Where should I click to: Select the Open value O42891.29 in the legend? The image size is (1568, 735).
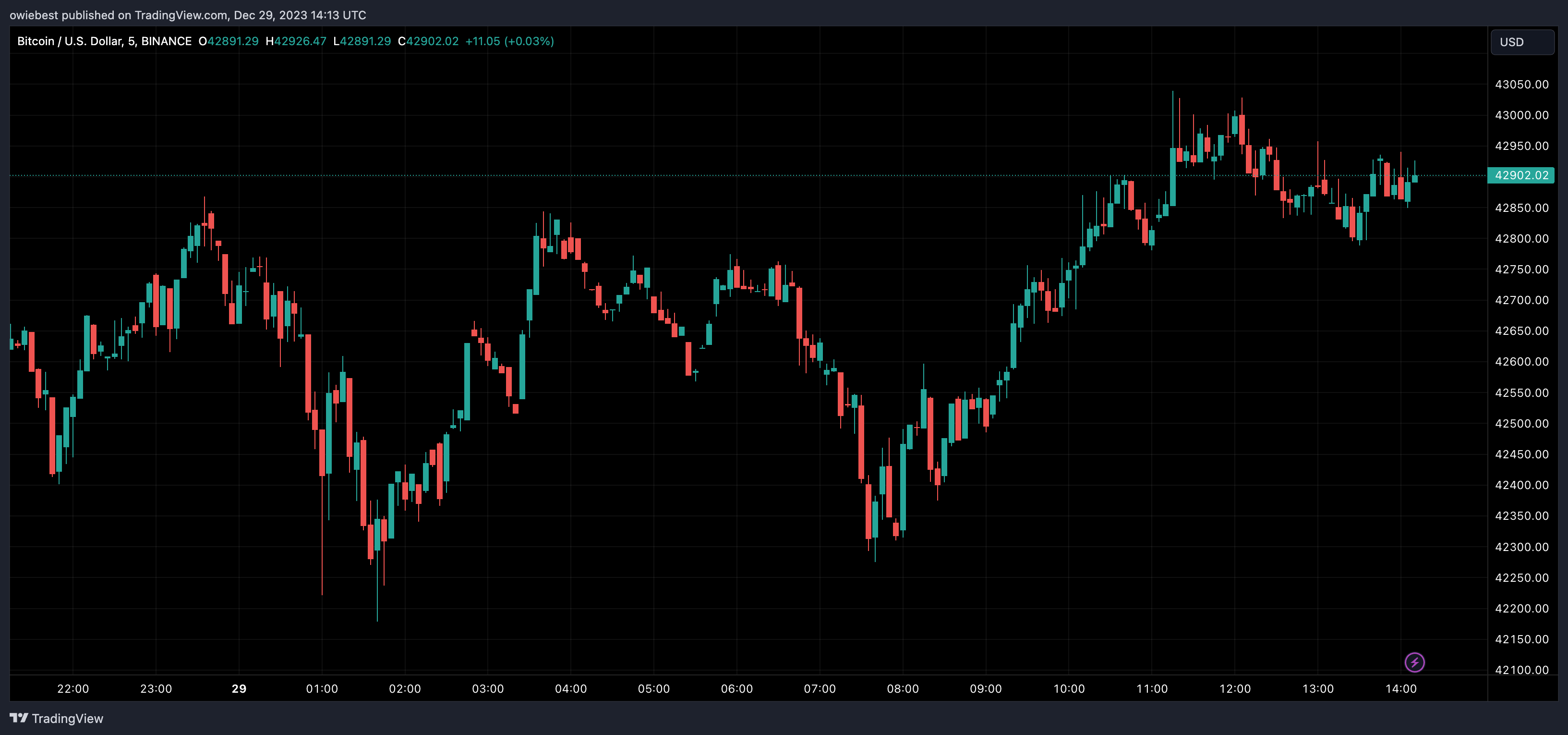pyautogui.click(x=228, y=41)
